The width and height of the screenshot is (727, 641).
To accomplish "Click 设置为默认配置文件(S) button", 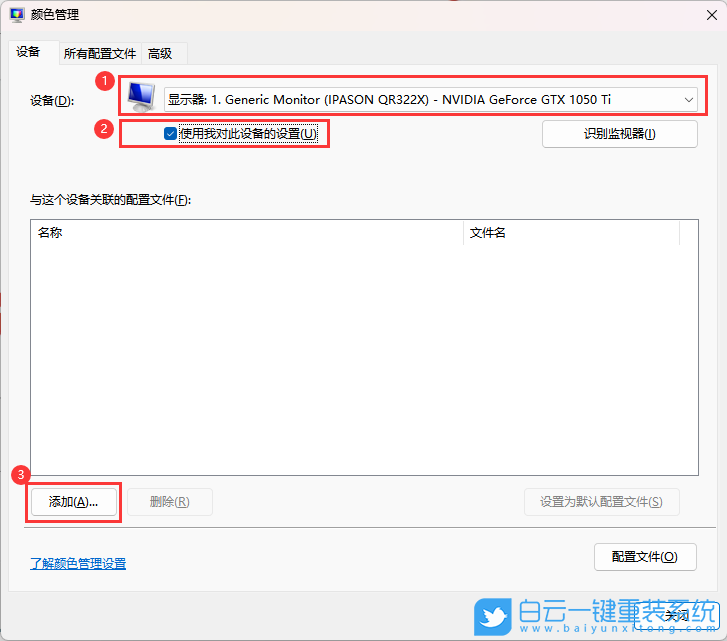I will pyautogui.click(x=601, y=501).
